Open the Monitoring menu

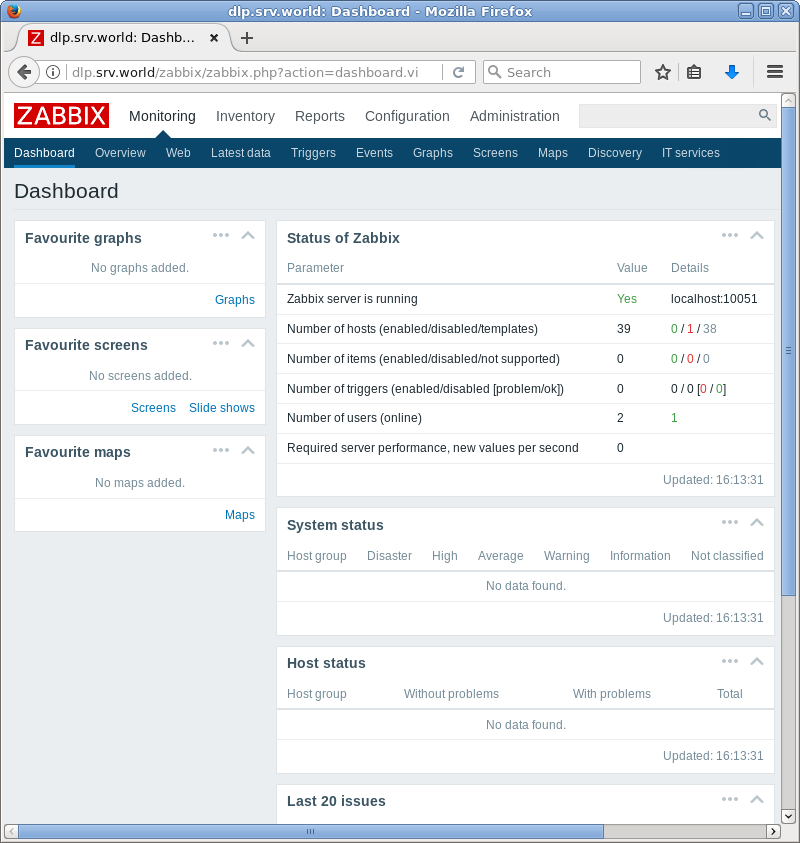click(162, 116)
